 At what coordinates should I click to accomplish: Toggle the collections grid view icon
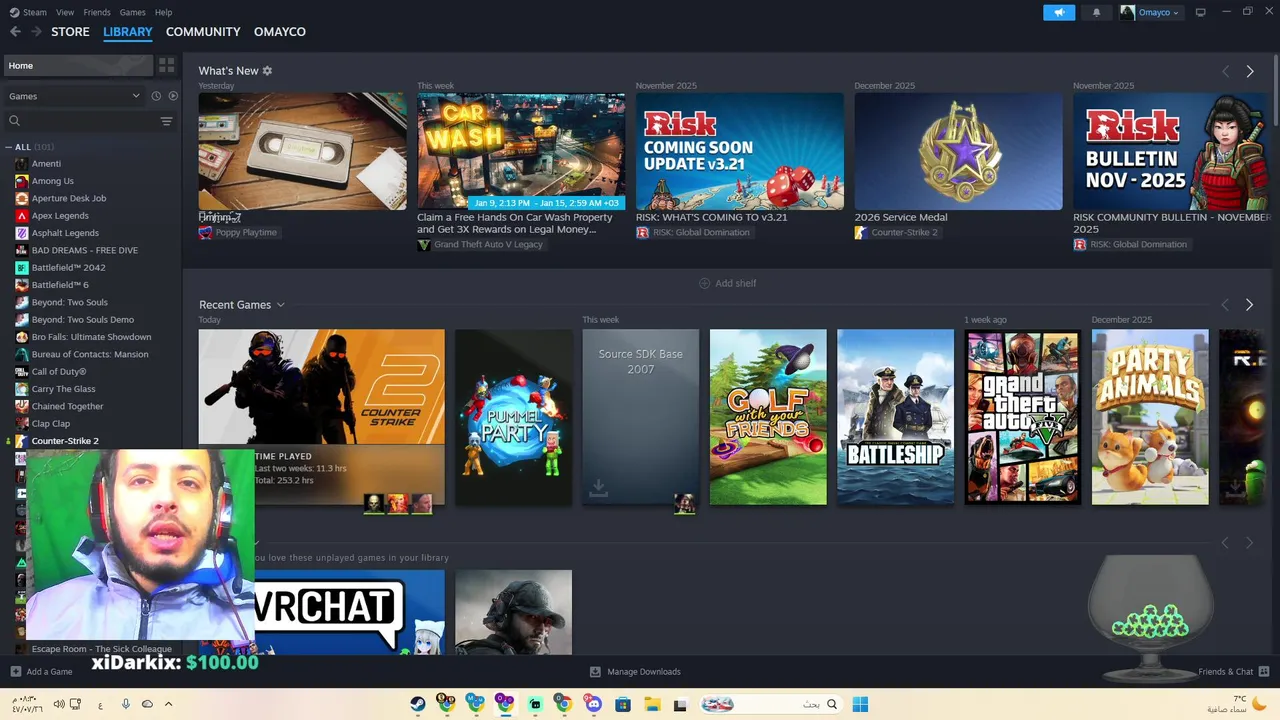point(167,65)
